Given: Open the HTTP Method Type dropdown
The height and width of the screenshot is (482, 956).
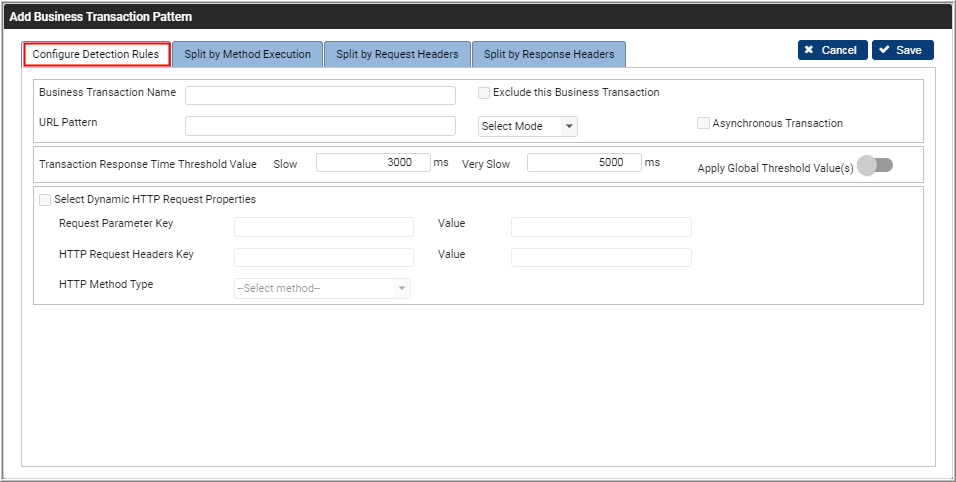Looking at the screenshot, I should (x=322, y=288).
